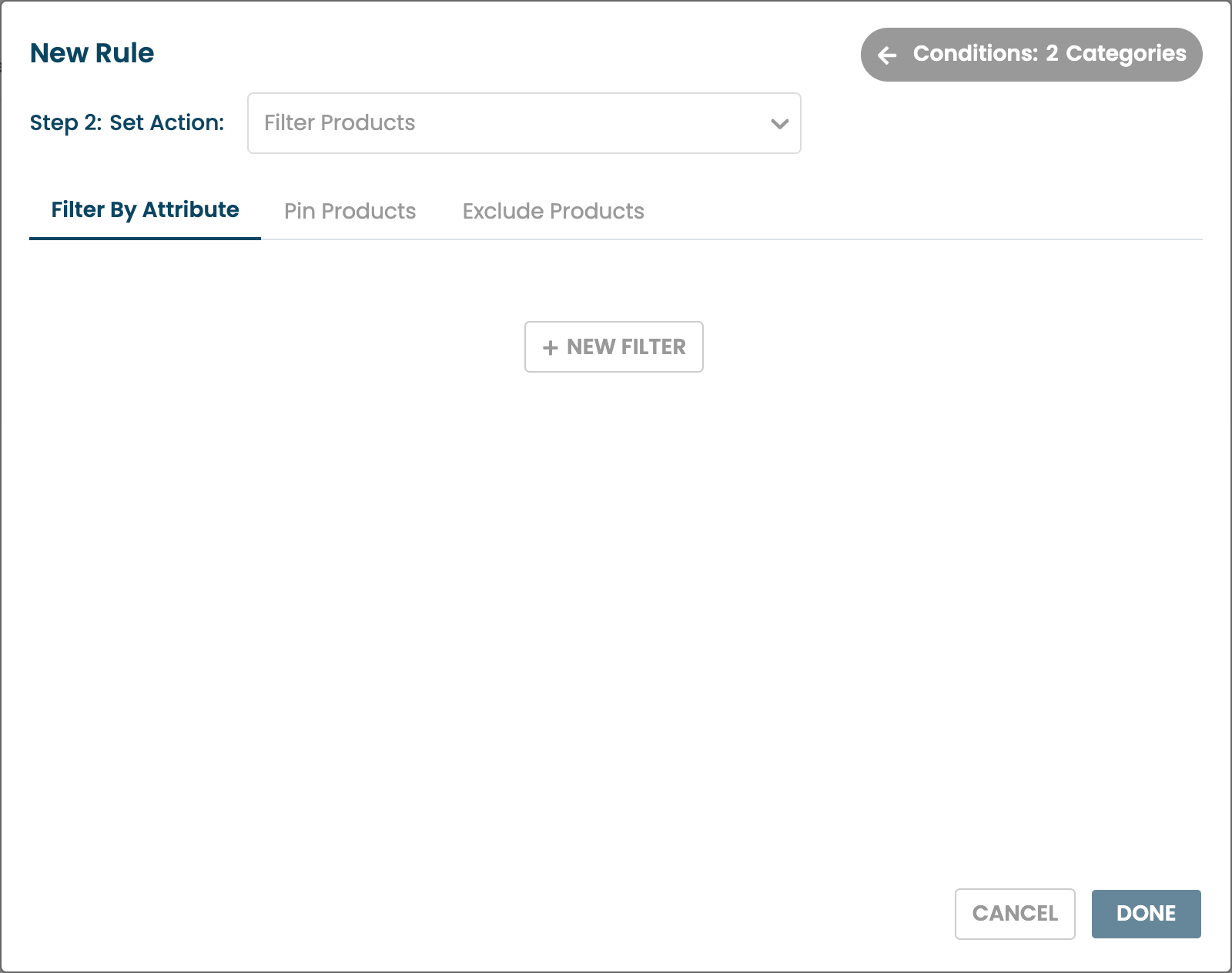The height and width of the screenshot is (973, 1232).
Task: Expand the dropdown chevron arrow
Action: click(x=779, y=124)
